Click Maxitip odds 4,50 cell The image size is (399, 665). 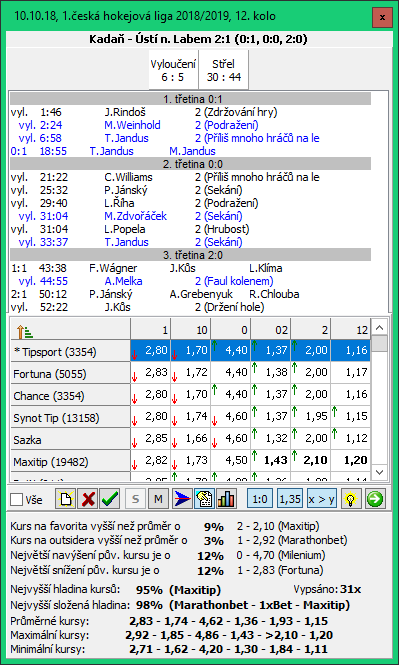[231, 461]
